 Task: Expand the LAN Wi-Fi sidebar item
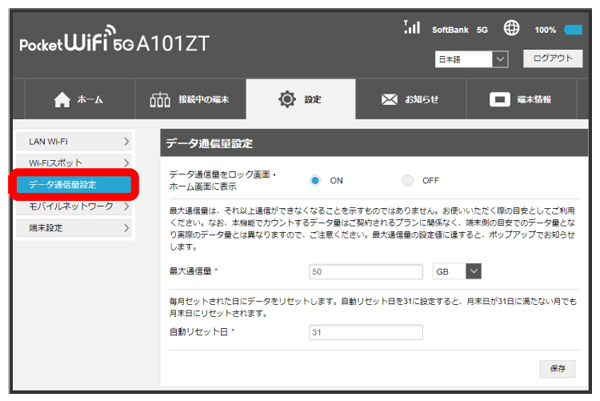(x=74, y=143)
